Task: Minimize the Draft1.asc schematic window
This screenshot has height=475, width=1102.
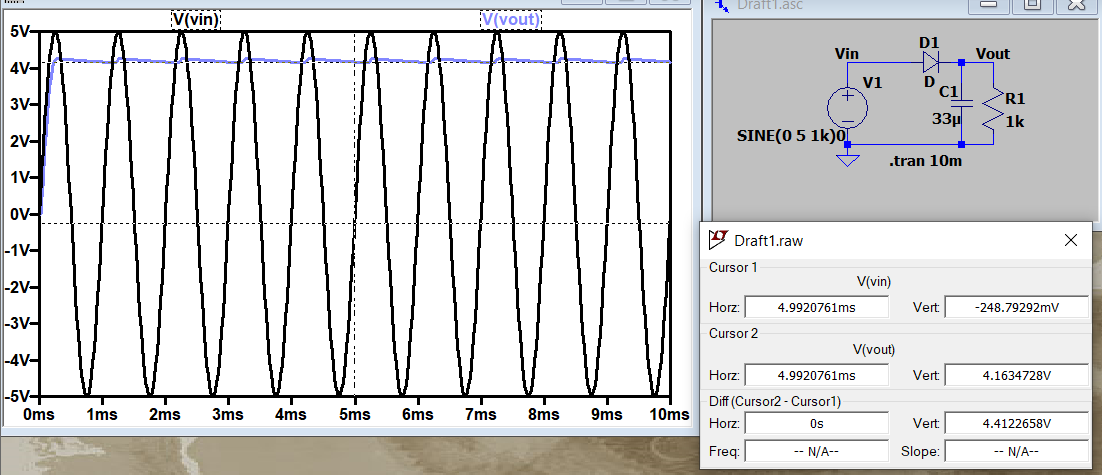Action: pyautogui.click(x=988, y=5)
